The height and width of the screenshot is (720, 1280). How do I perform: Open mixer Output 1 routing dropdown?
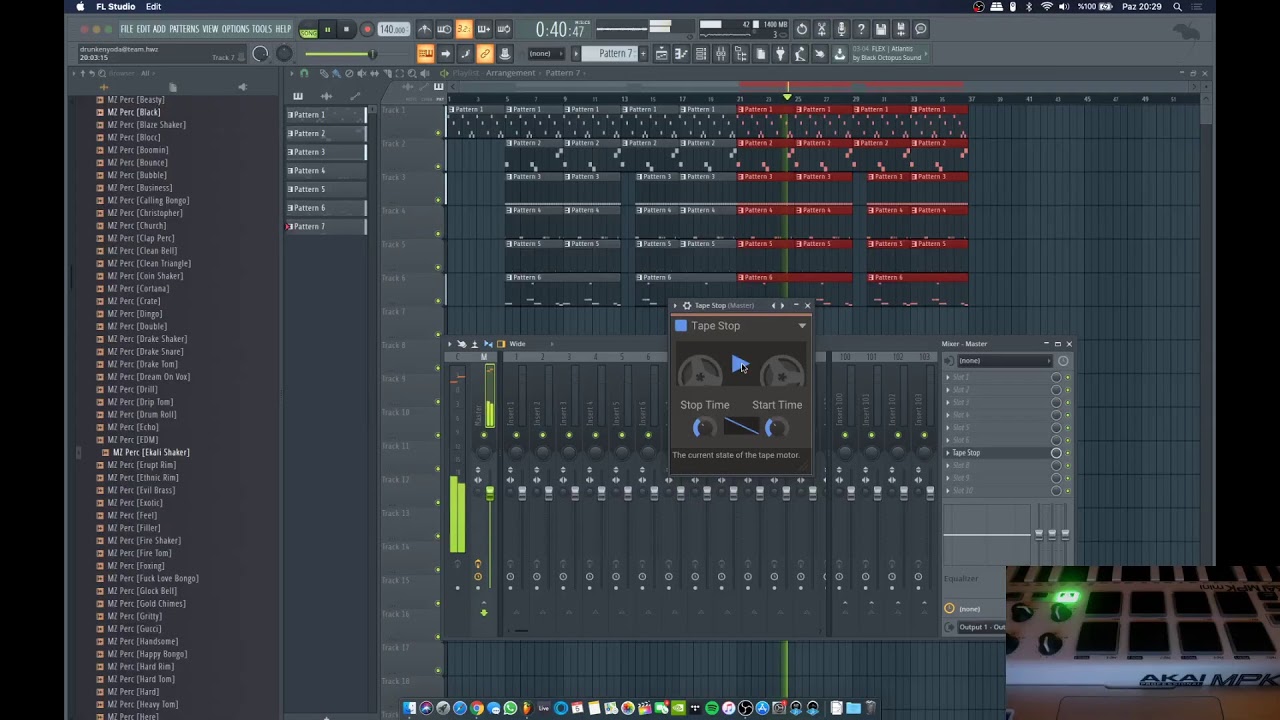[x=980, y=627]
